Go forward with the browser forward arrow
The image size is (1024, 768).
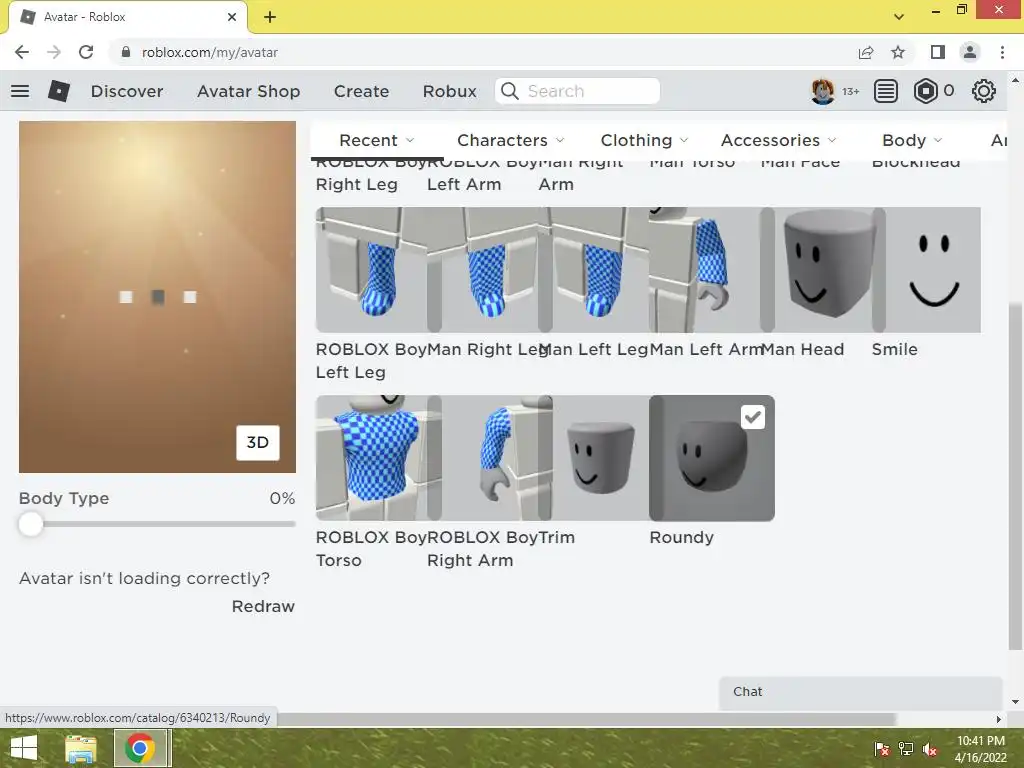coord(54,52)
